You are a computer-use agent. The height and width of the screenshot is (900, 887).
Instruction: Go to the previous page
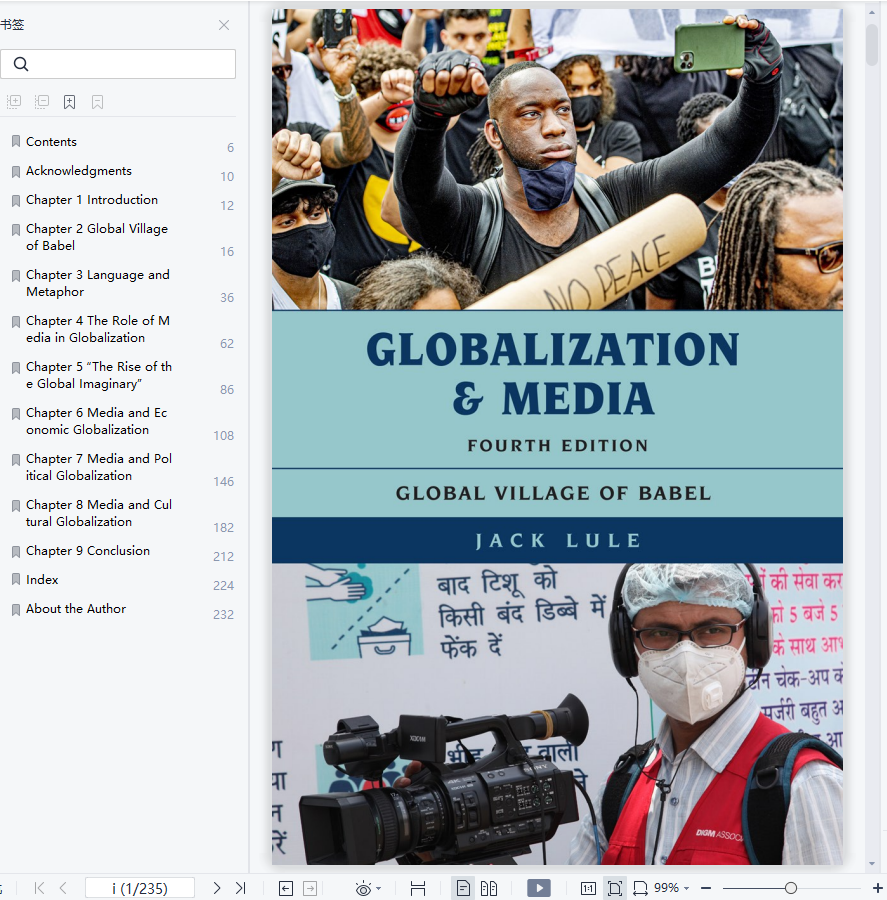(x=63, y=888)
